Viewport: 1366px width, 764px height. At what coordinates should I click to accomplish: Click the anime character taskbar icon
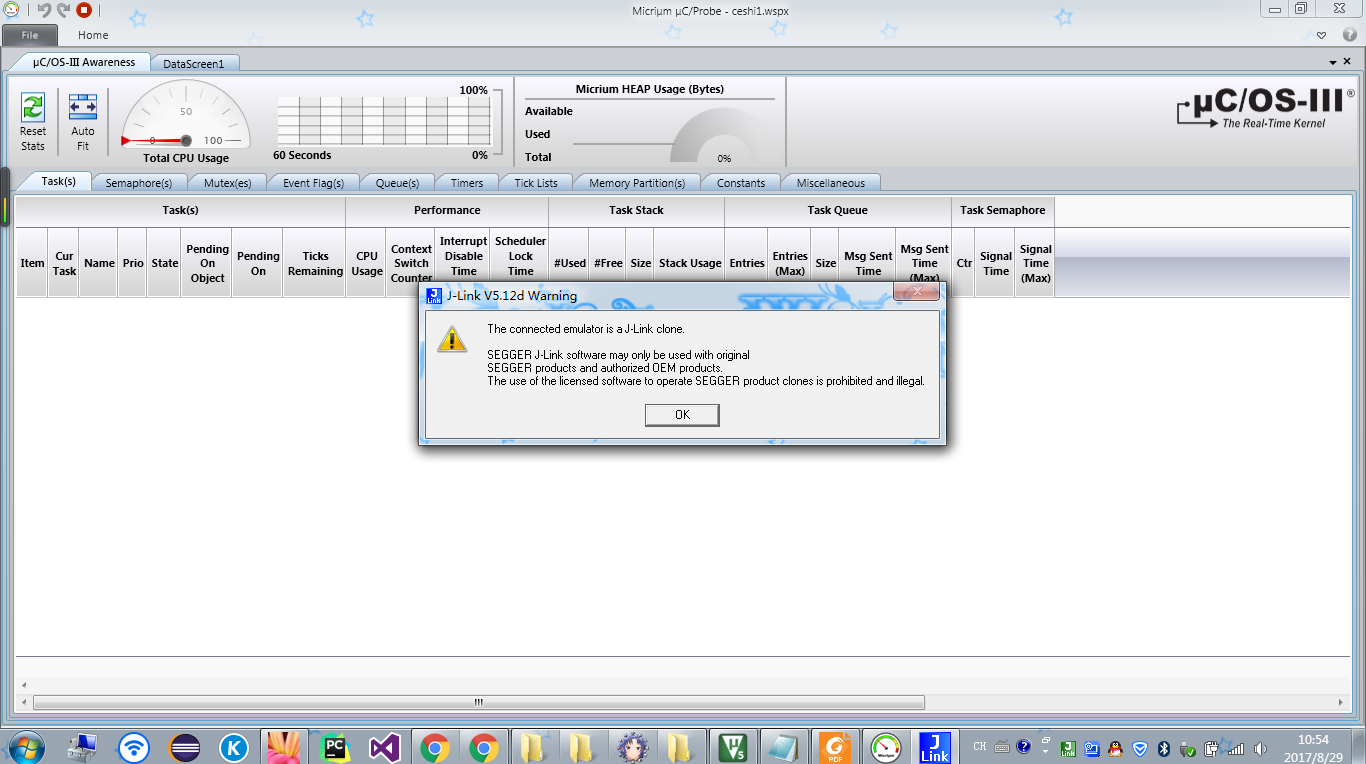coord(634,746)
